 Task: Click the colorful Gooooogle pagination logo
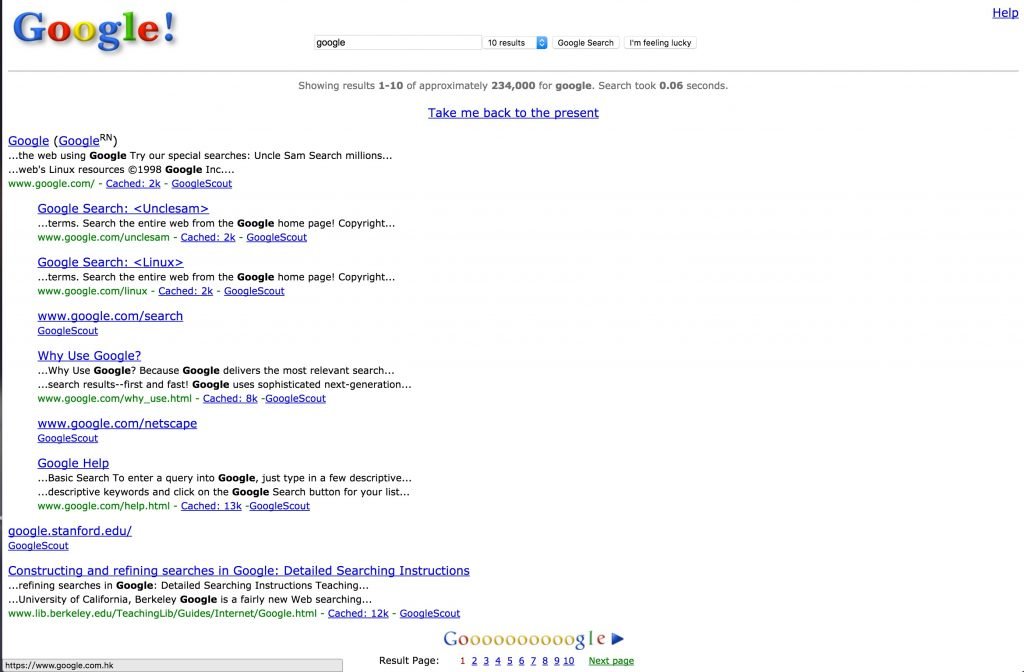tap(525, 639)
